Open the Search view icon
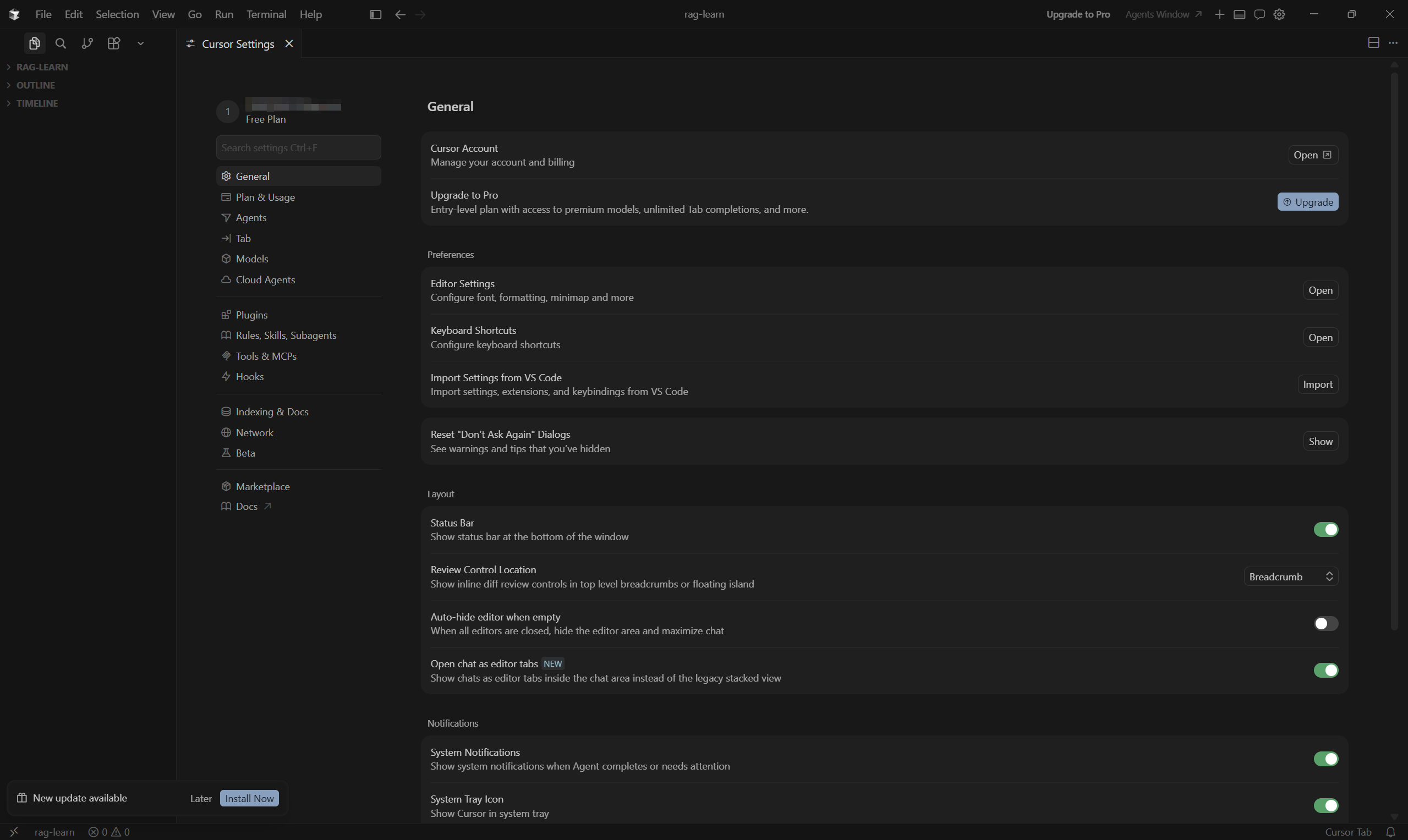Image resolution: width=1408 pixels, height=840 pixels. point(61,43)
